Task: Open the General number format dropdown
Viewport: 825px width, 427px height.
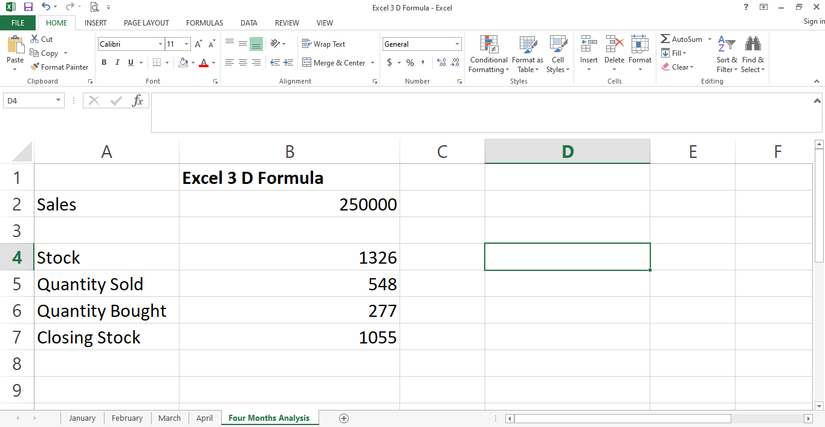Action: click(458, 44)
